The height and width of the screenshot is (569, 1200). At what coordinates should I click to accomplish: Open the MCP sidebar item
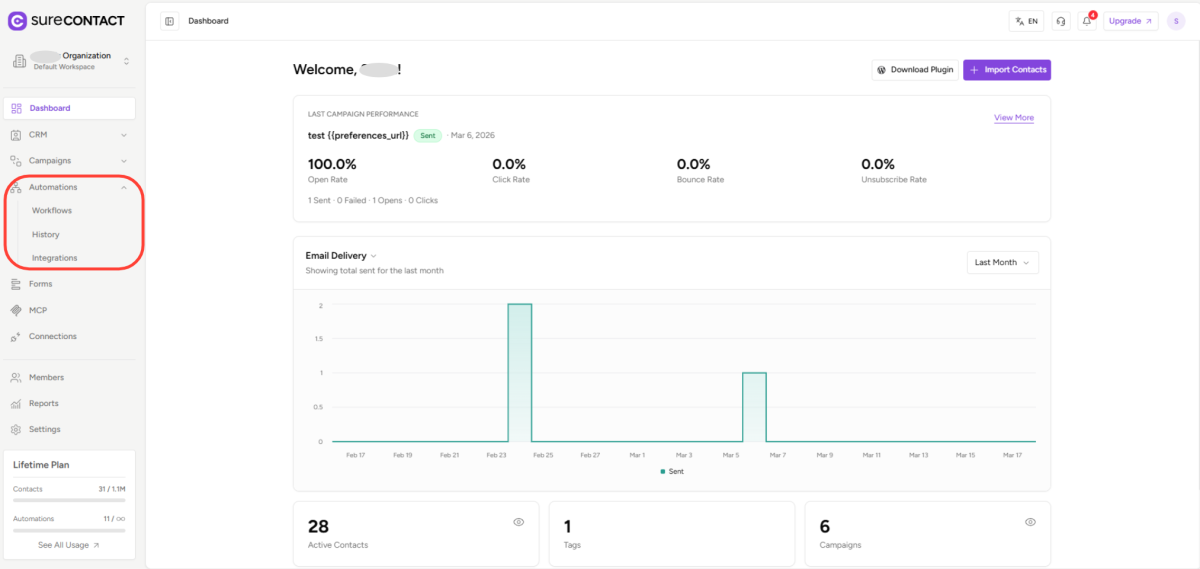tap(38, 310)
